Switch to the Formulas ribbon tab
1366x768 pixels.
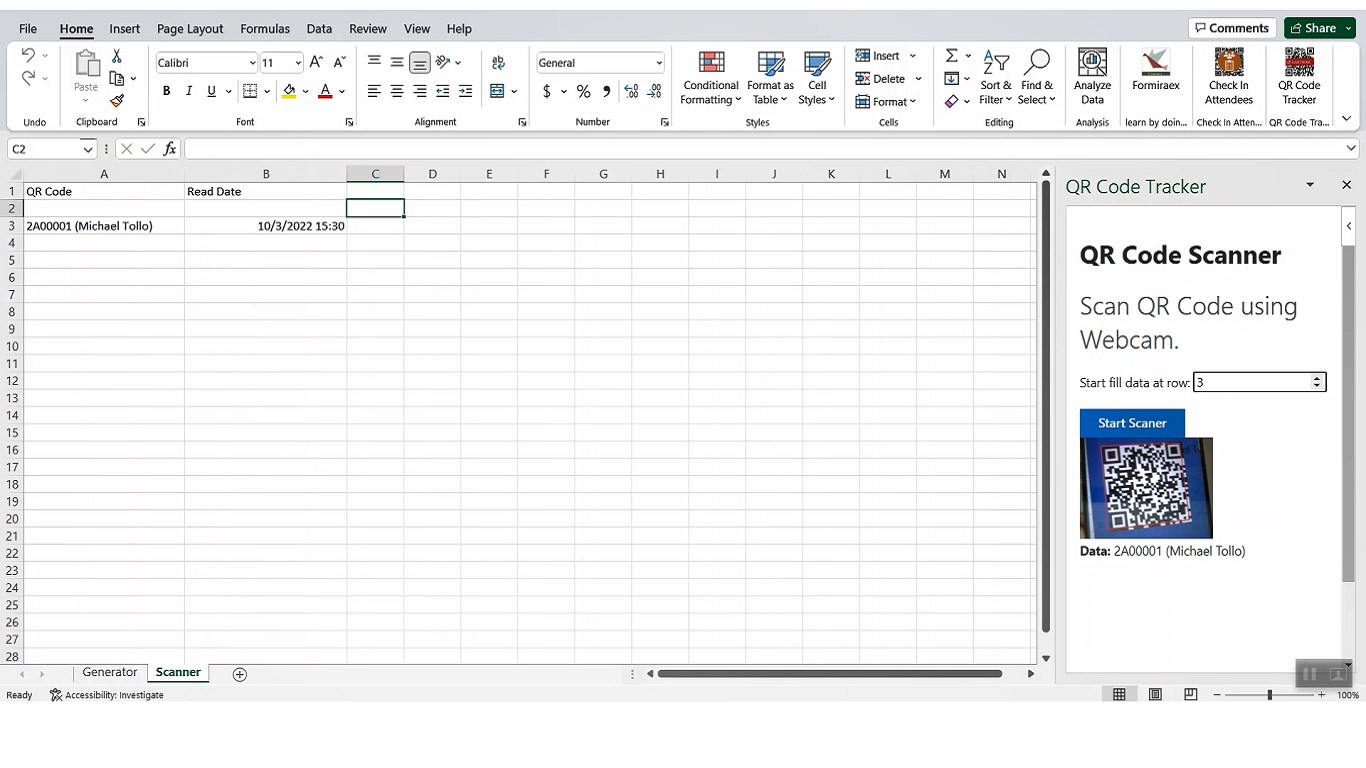[265, 29]
